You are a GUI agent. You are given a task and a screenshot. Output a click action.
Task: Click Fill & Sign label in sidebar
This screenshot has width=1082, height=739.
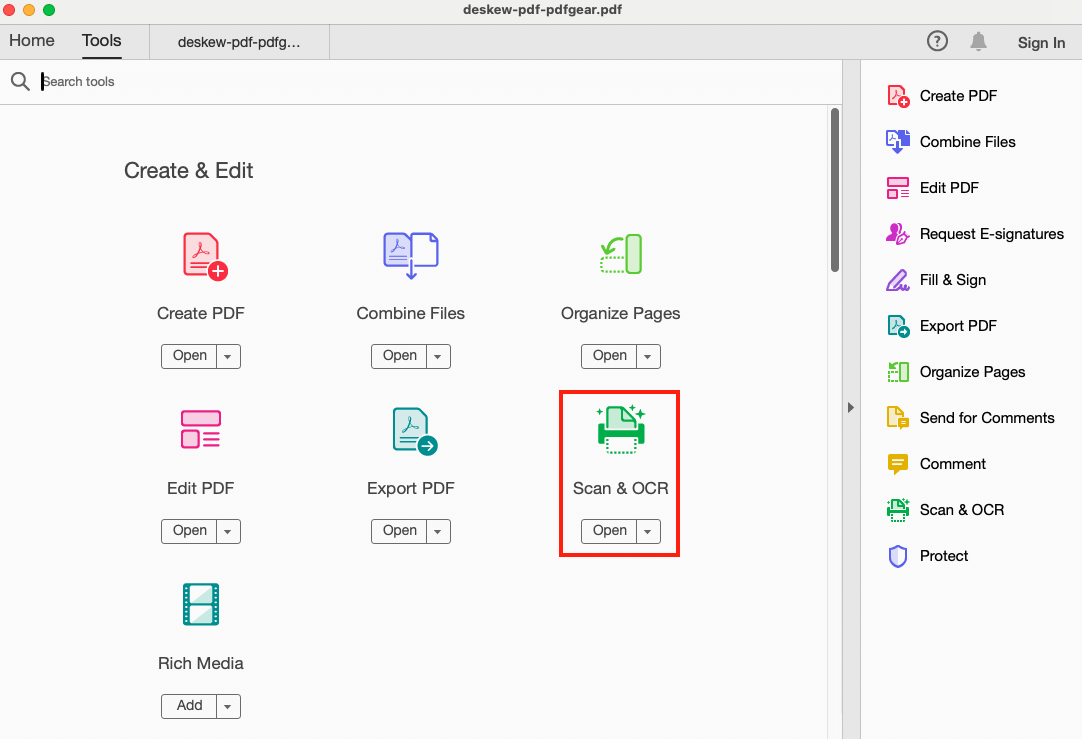click(x=953, y=280)
